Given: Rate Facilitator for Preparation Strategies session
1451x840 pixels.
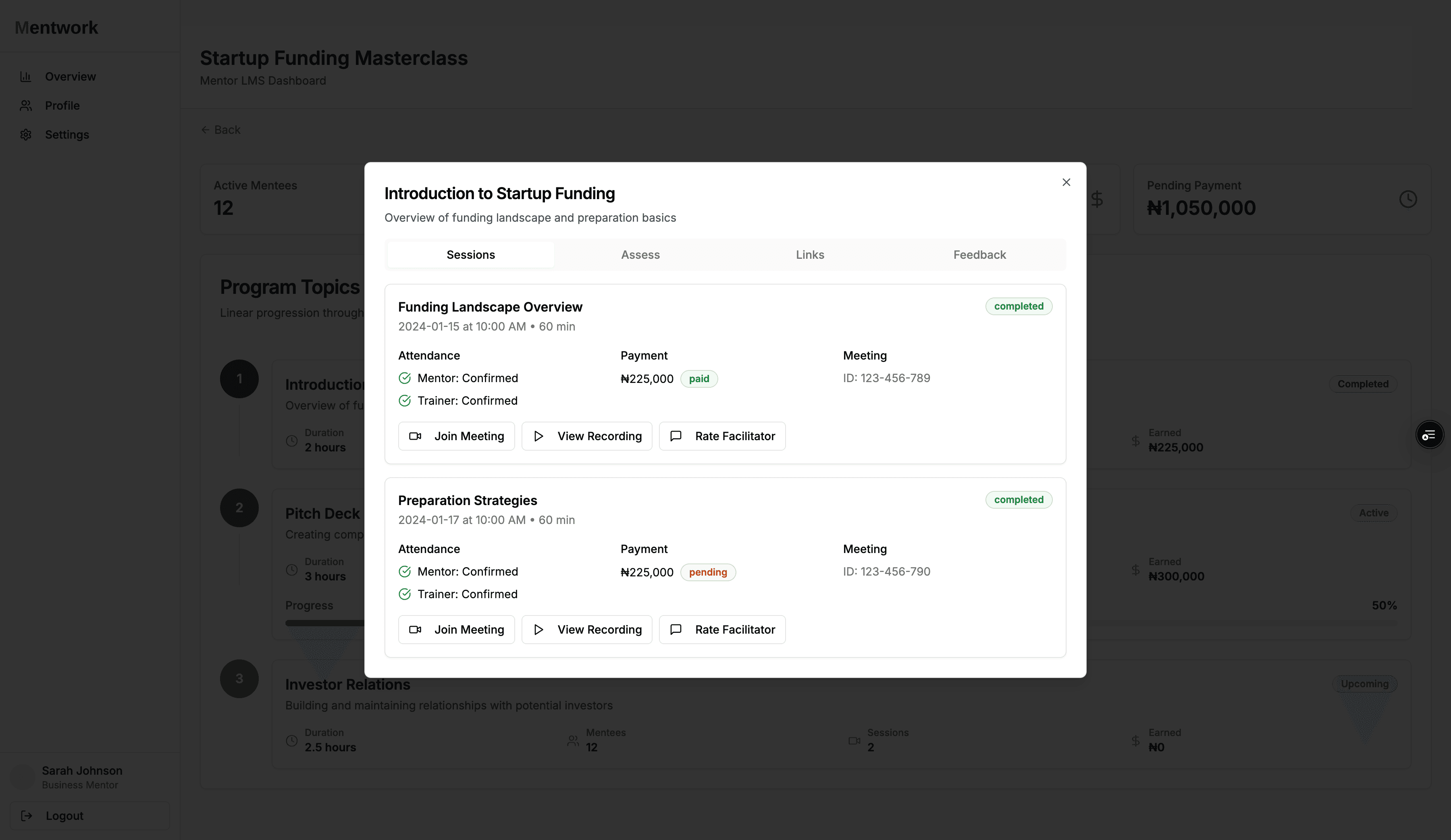Looking at the screenshot, I should point(721,629).
